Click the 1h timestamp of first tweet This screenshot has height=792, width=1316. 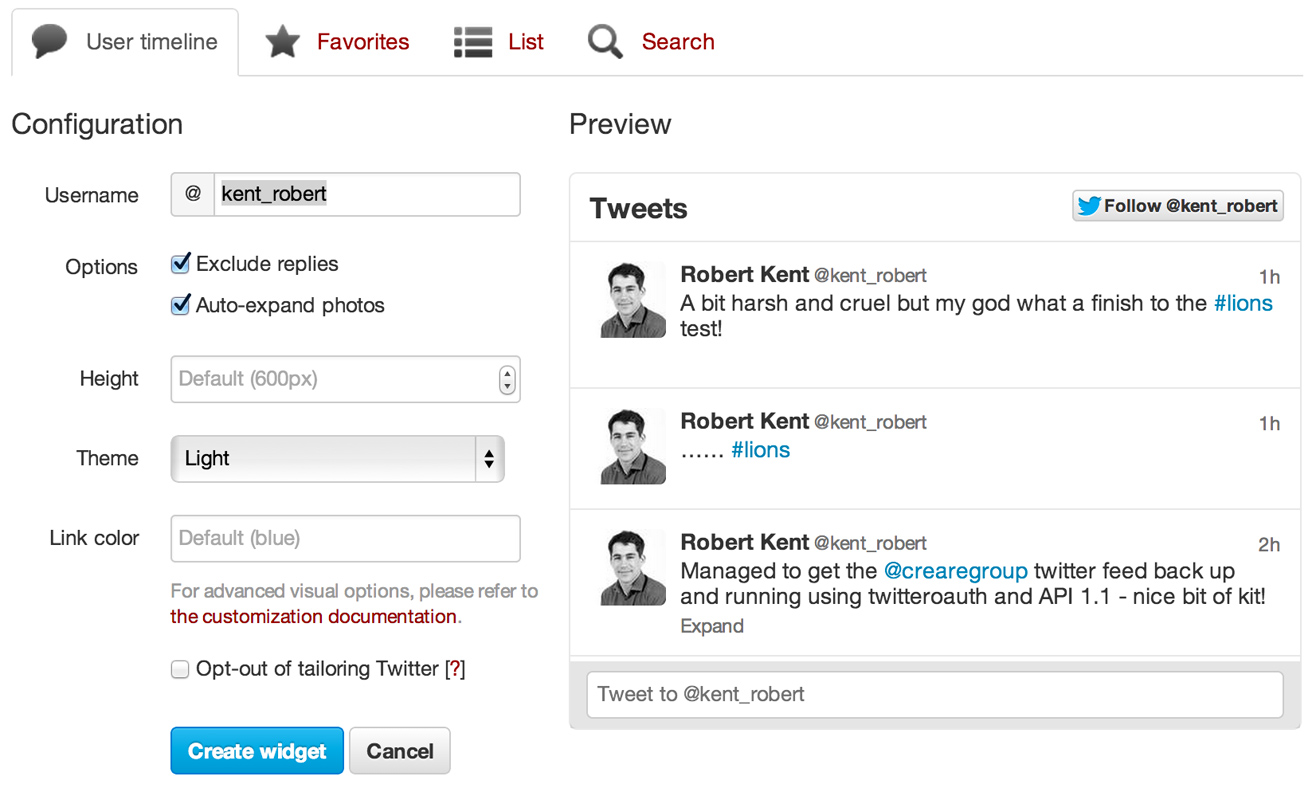click(x=1269, y=277)
